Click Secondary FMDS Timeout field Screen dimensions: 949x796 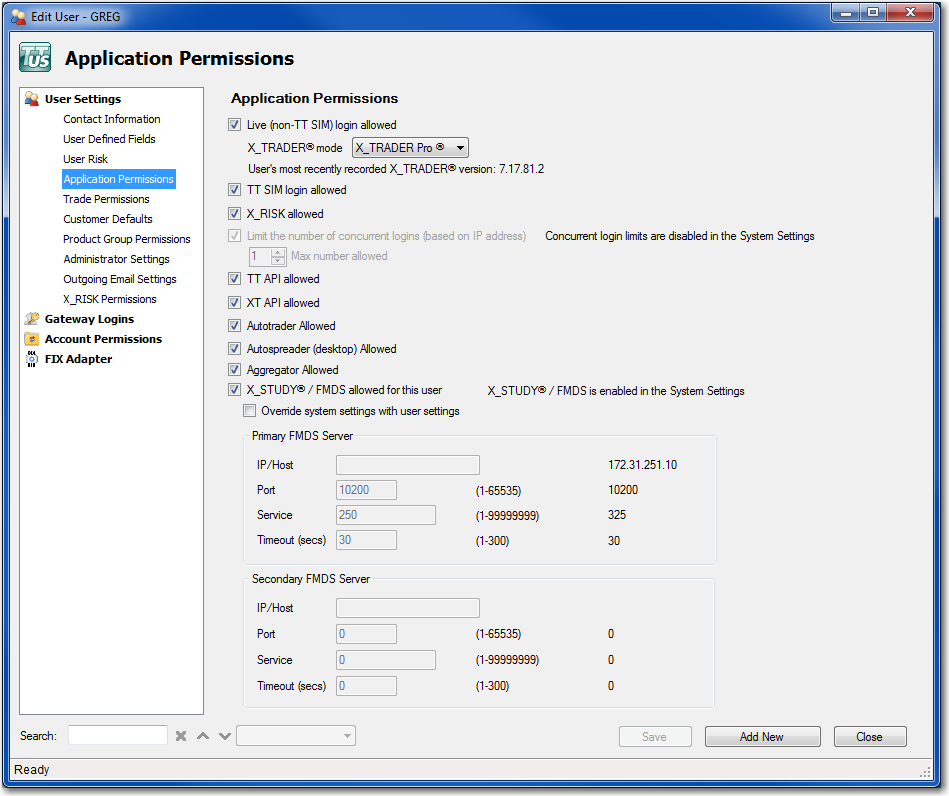point(367,686)
